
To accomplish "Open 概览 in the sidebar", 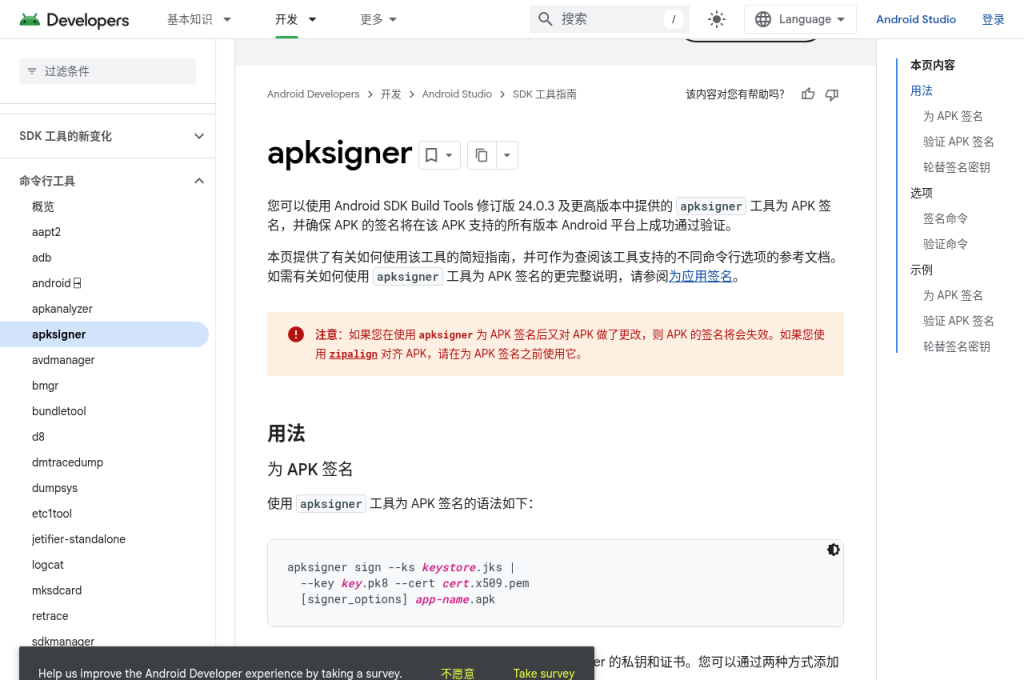I will pos(43,206).
